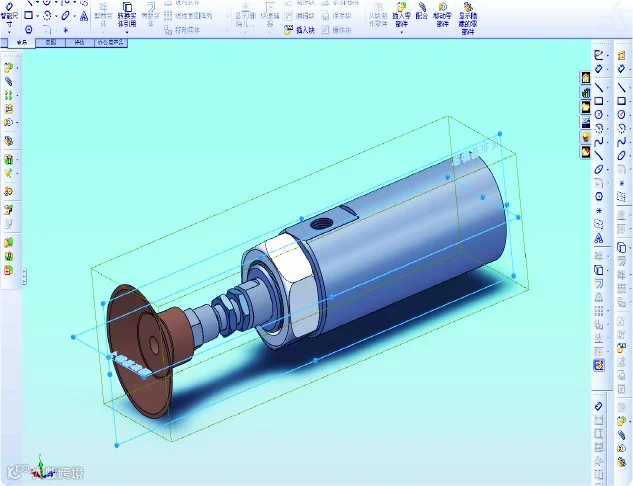Viewport: 633px width, 486px height.
Task: Expand the ribbon rectangle tool dropdown arrow
Action: pos(37,16)
